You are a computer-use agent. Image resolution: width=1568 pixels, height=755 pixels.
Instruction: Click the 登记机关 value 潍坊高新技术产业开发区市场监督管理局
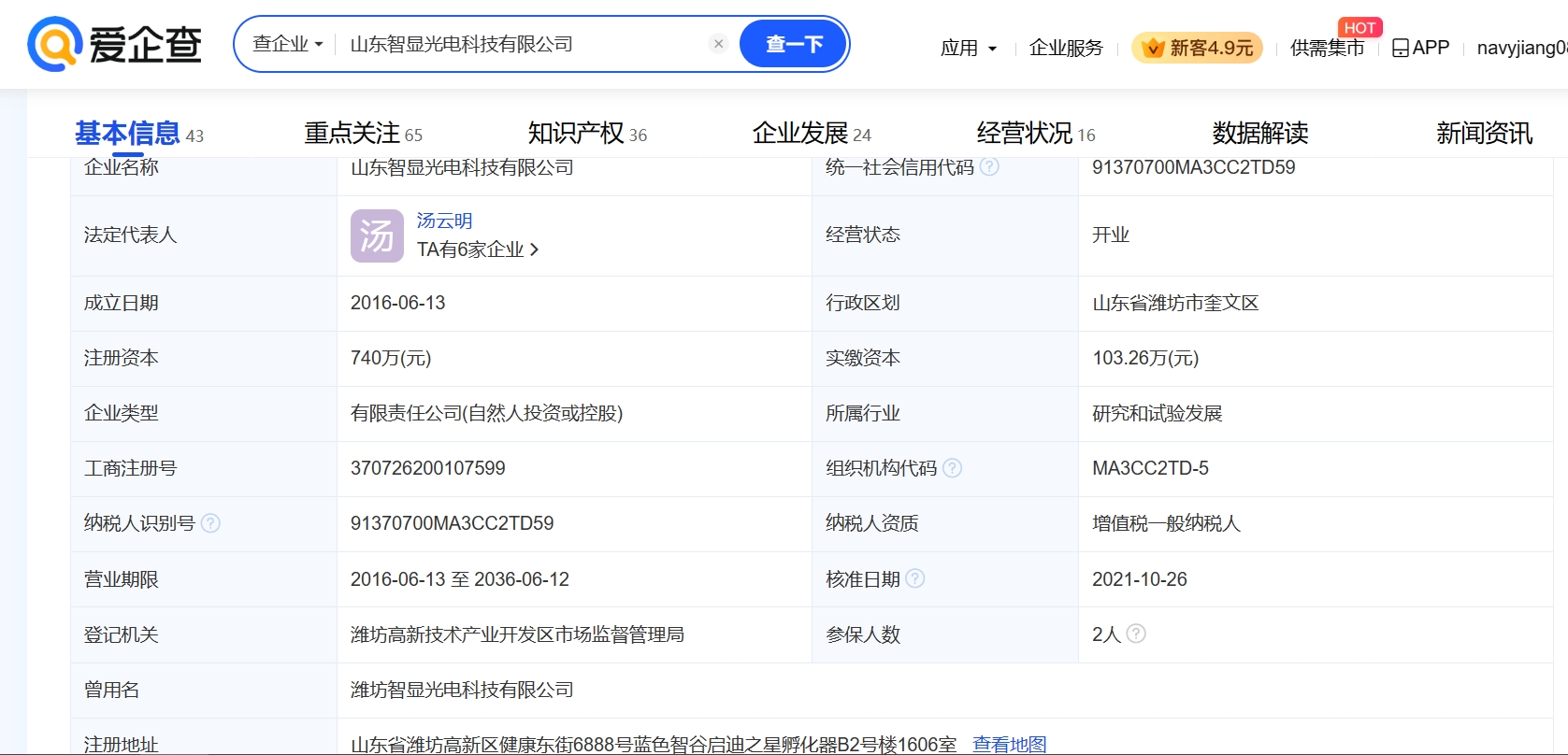[517, 634]
